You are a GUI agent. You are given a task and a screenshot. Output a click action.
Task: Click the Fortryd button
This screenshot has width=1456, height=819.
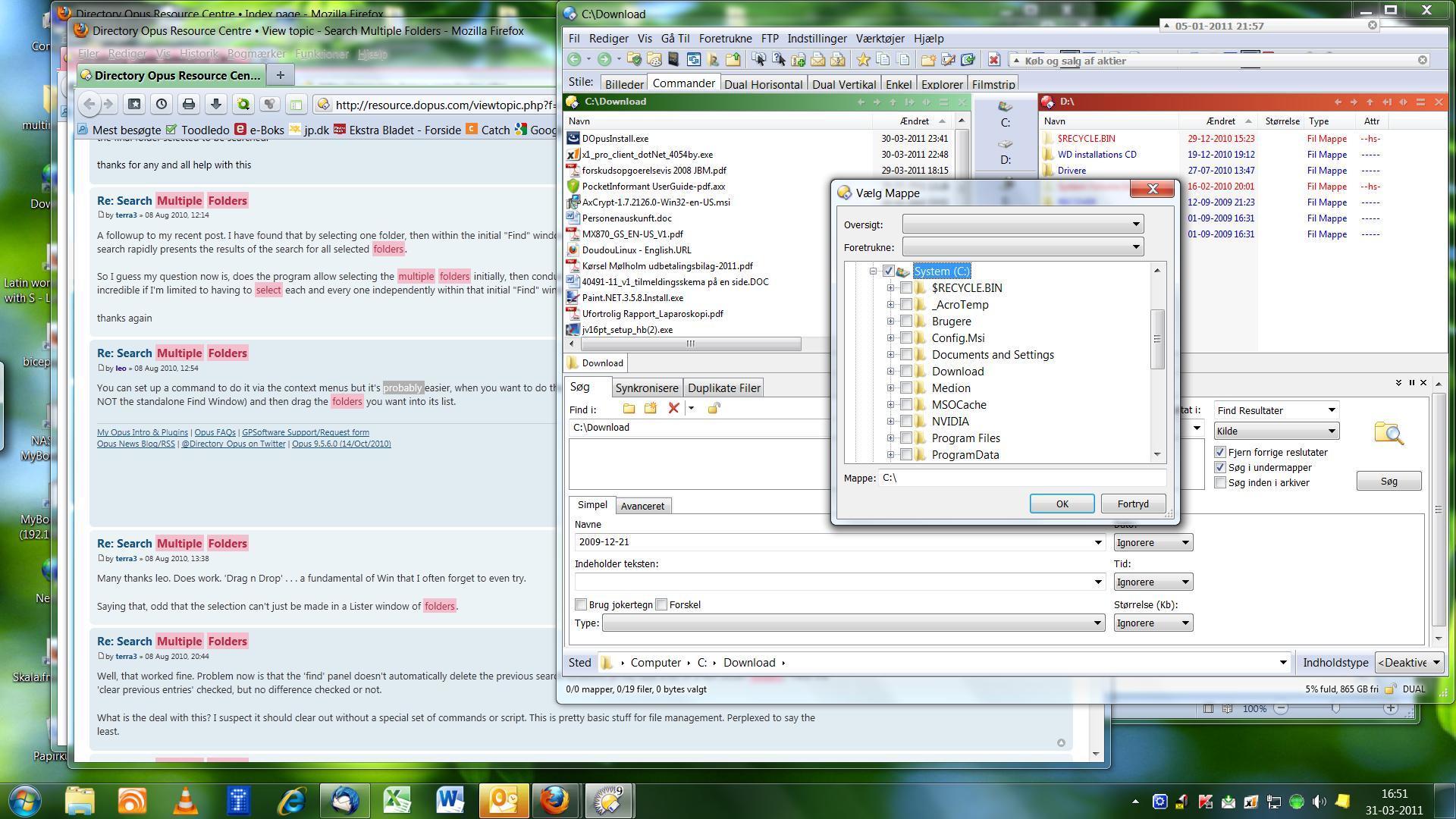pyautogui.click(x=1132, y=504)
